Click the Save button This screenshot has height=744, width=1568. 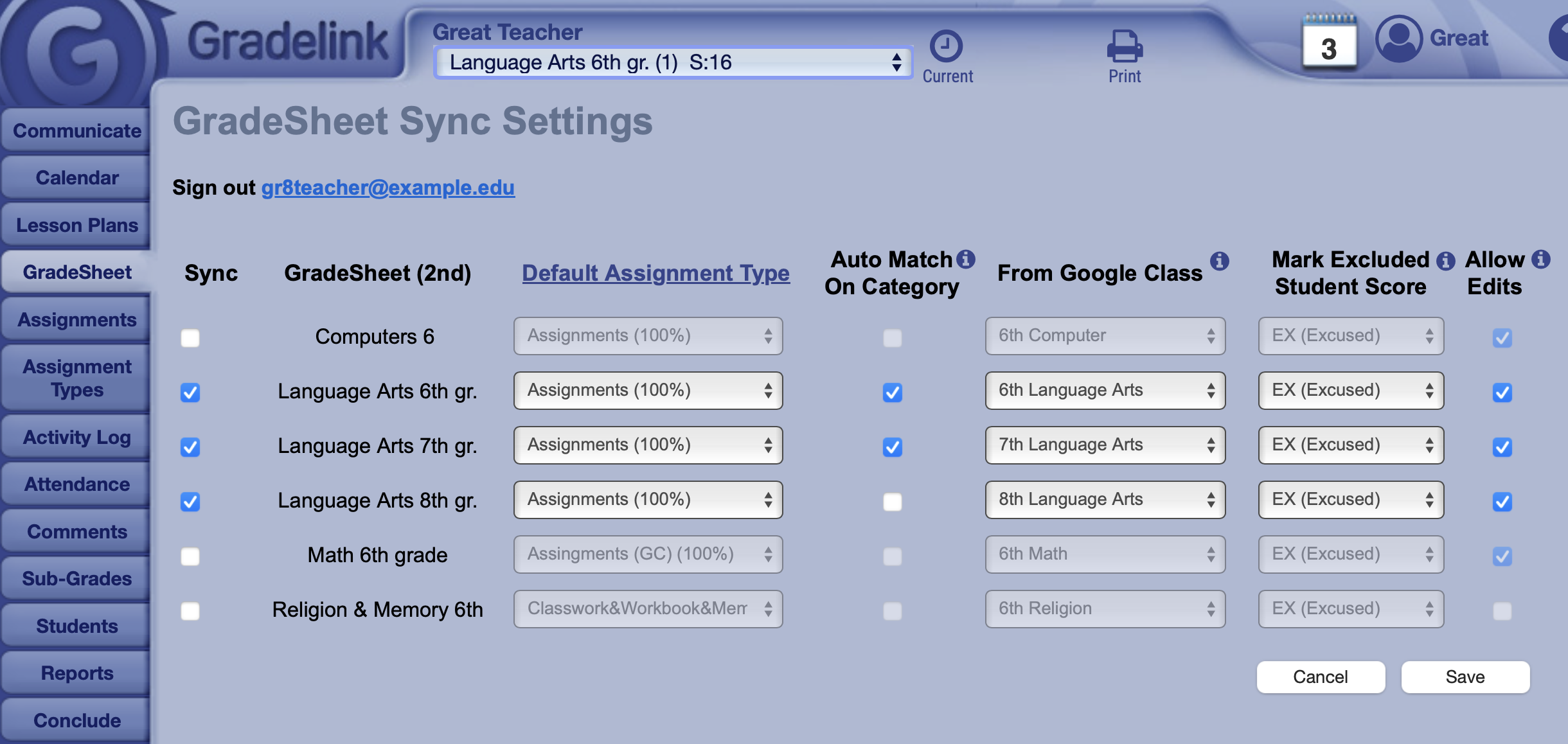(x=1465, y=677)
